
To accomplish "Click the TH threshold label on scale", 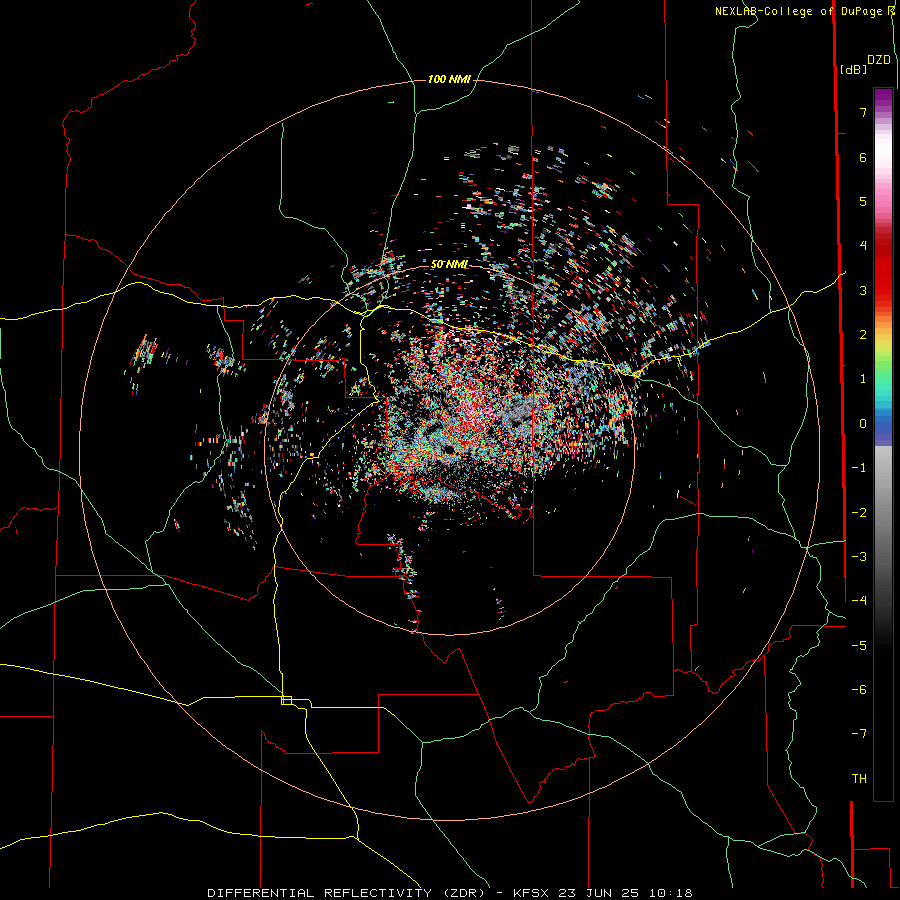I will [859, 779].
